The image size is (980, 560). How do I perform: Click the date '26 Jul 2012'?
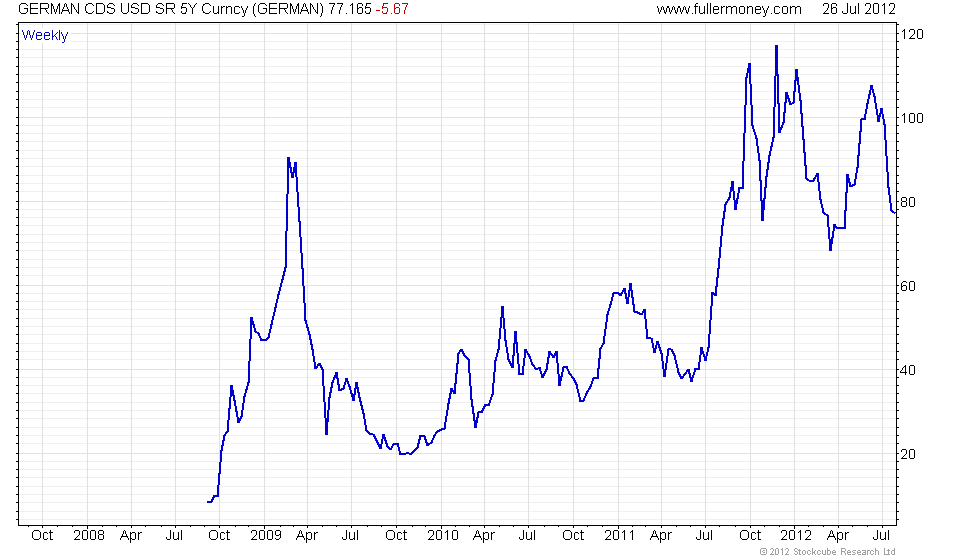[x=859, y=9]
